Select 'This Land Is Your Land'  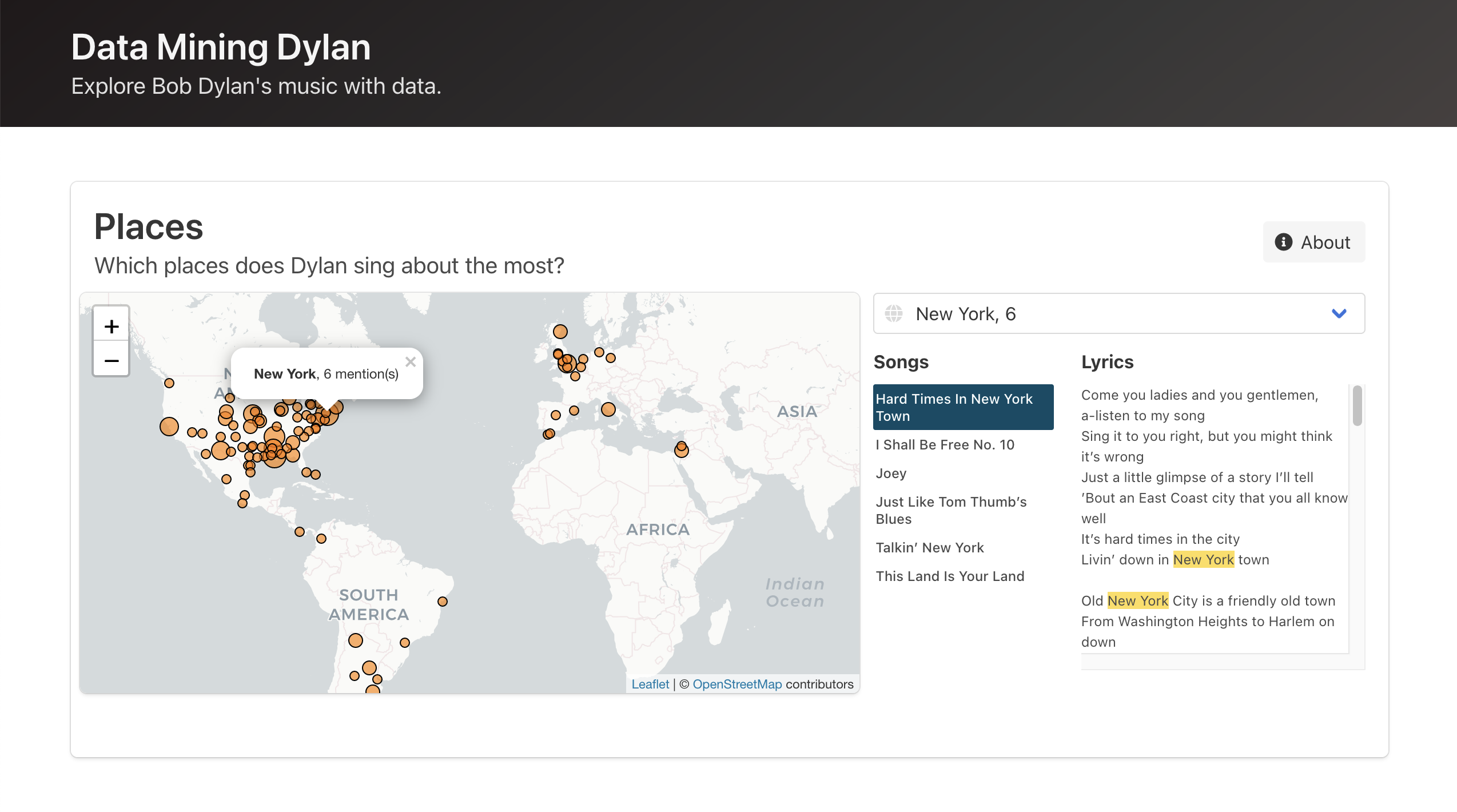click(x=950, y=576)
